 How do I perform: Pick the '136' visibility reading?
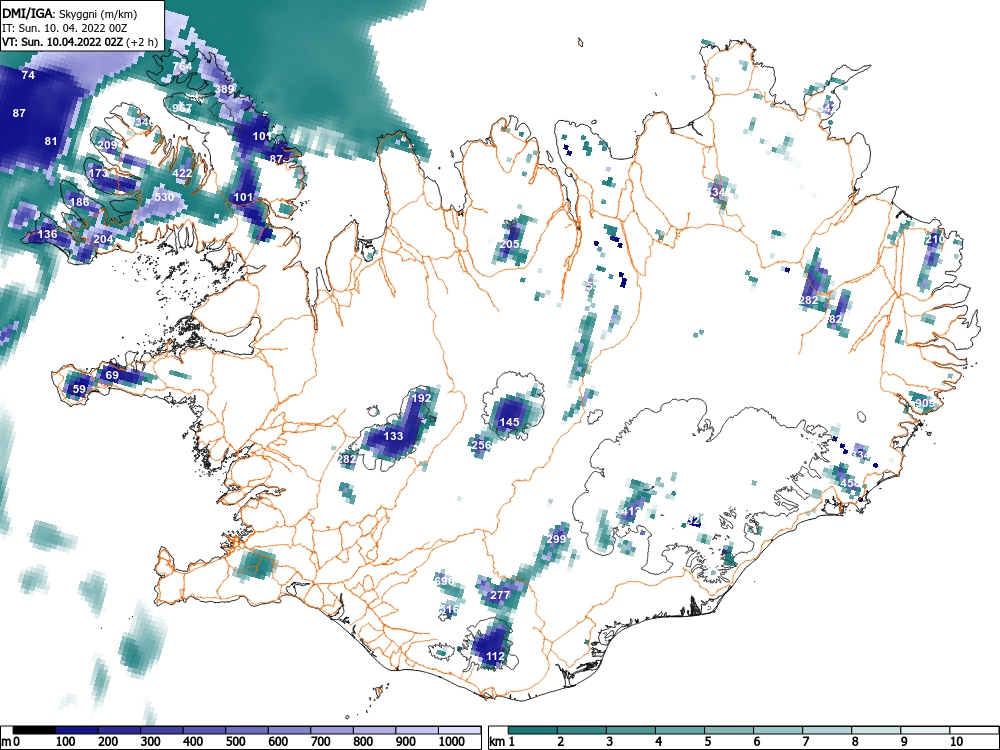(x=47, y=234)
